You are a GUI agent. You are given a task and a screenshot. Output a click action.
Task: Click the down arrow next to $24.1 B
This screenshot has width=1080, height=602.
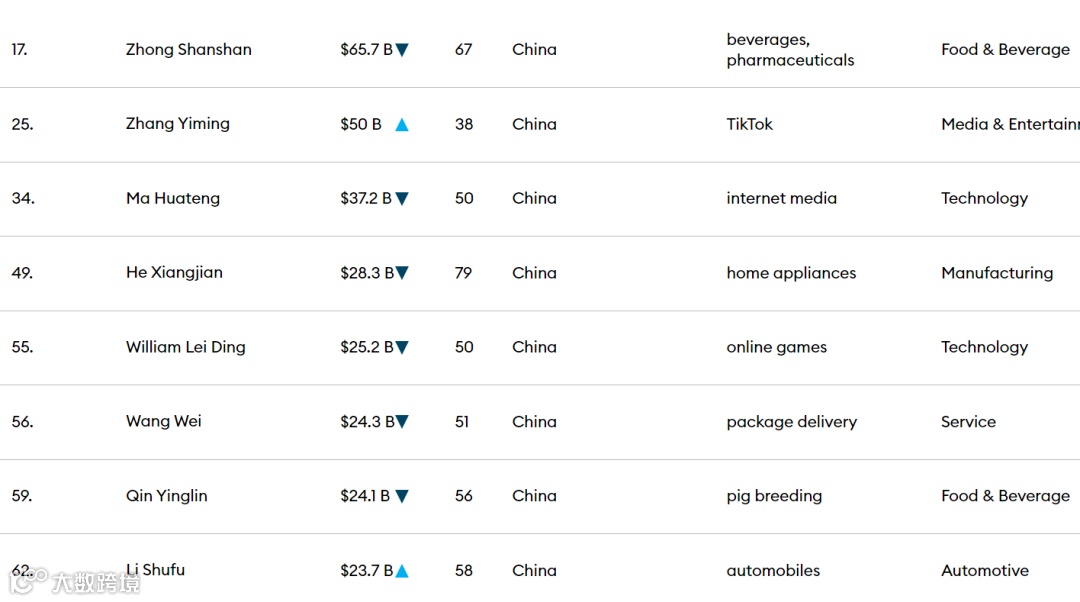pos(402,496)
